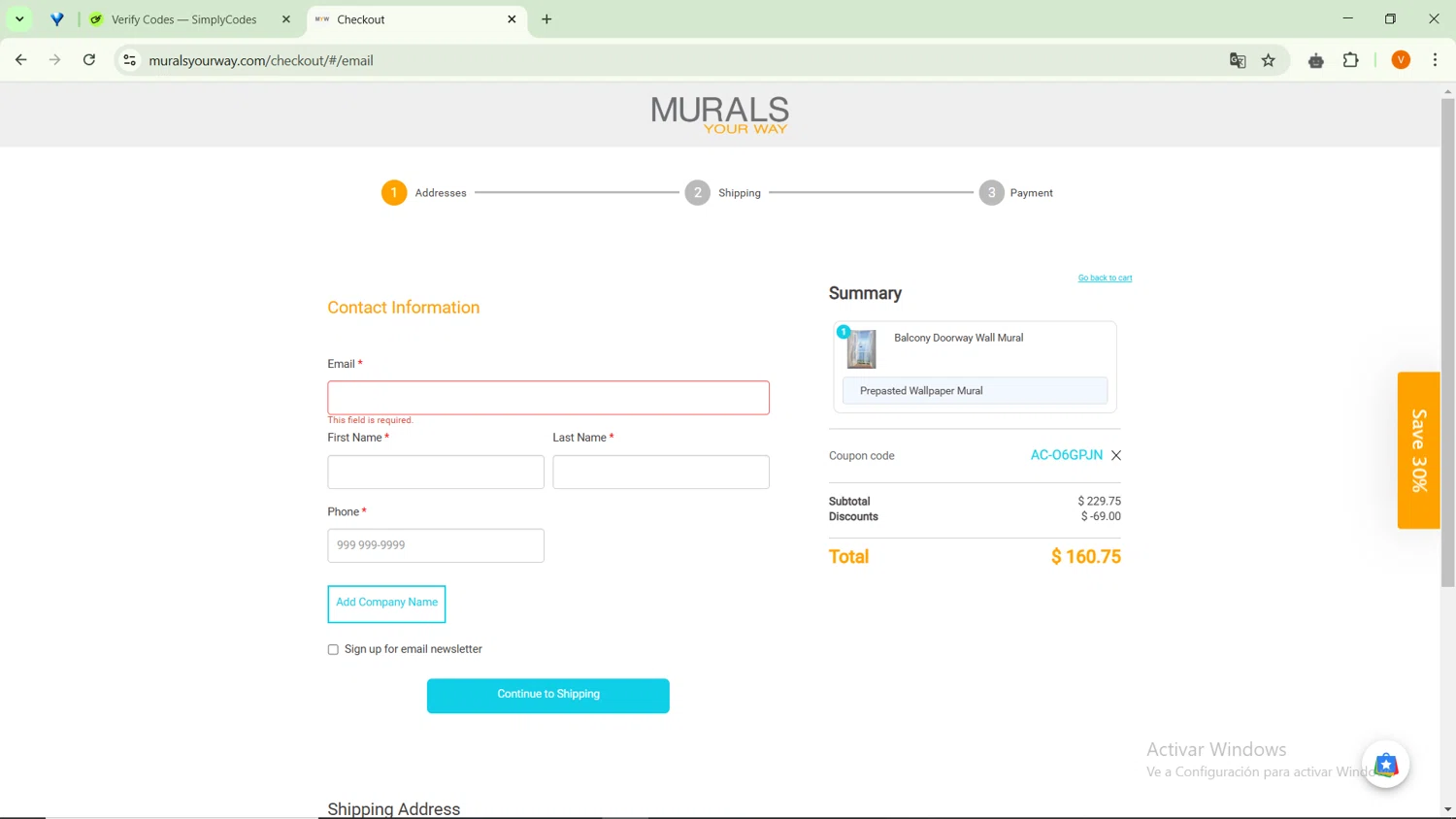Click the Murals Your Way logo

click(720, 115)
